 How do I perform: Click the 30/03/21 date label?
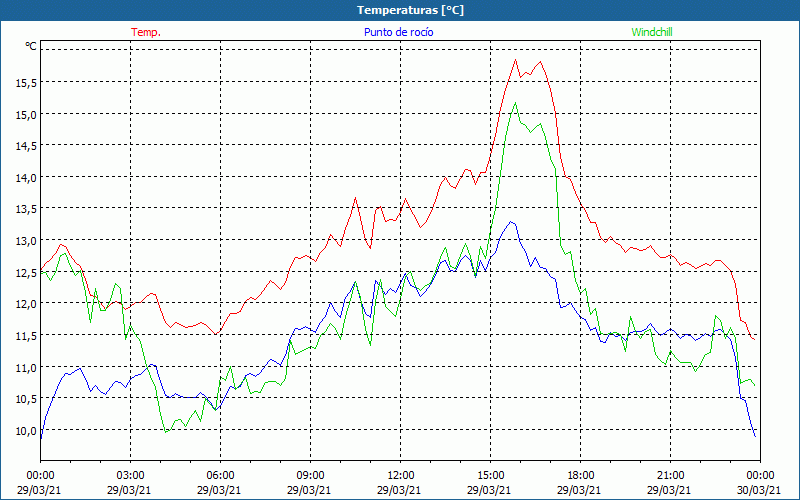tap(759, 490)
